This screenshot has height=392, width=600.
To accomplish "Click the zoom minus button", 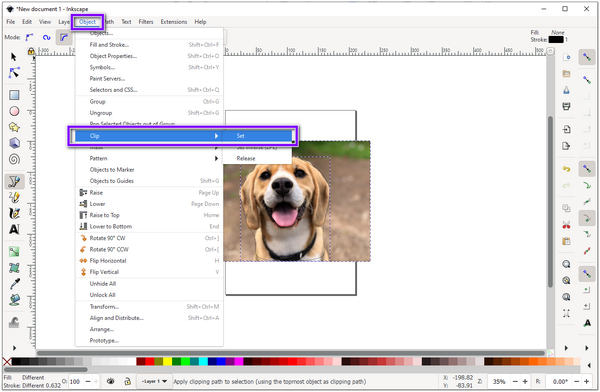I will coord(515,381).
